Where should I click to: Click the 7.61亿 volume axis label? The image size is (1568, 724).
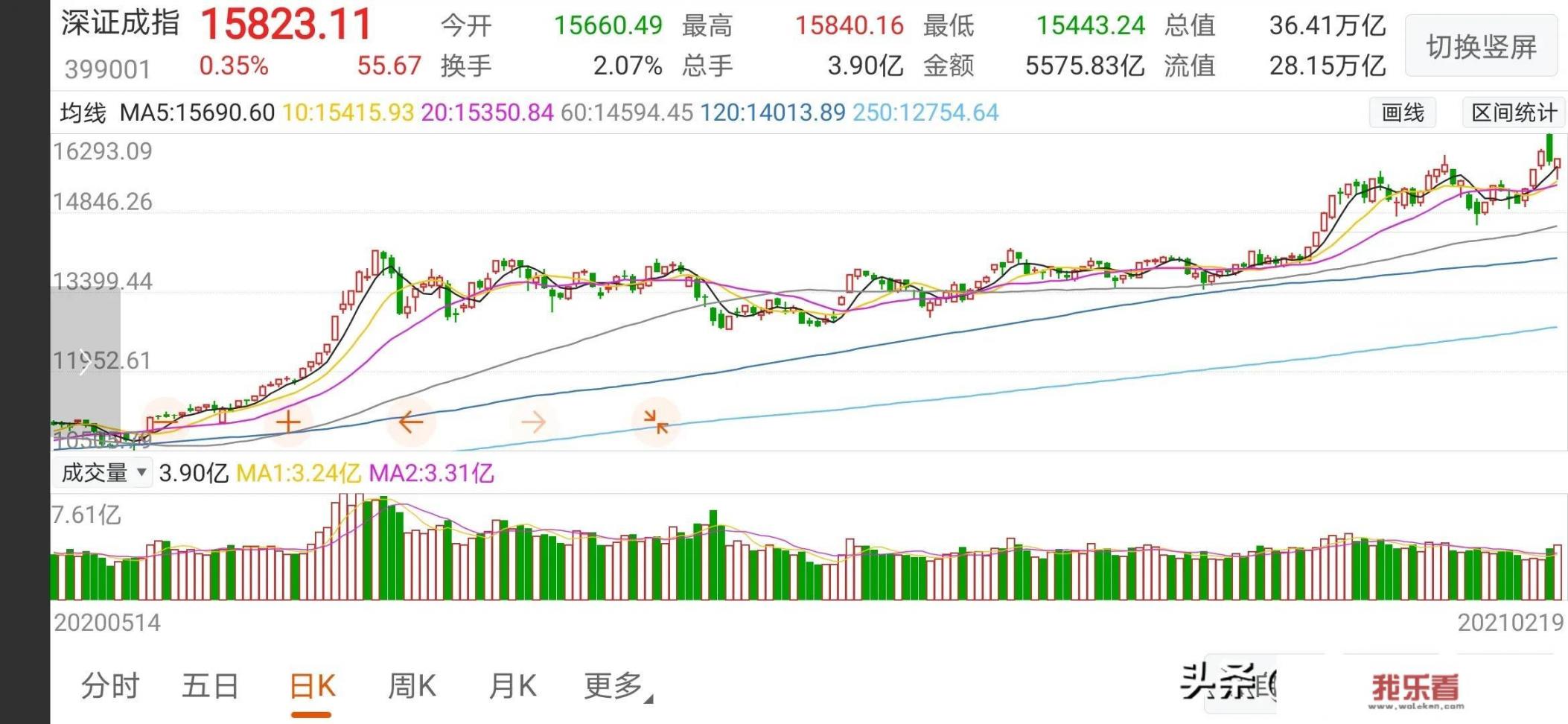click(x=86, y=515)
